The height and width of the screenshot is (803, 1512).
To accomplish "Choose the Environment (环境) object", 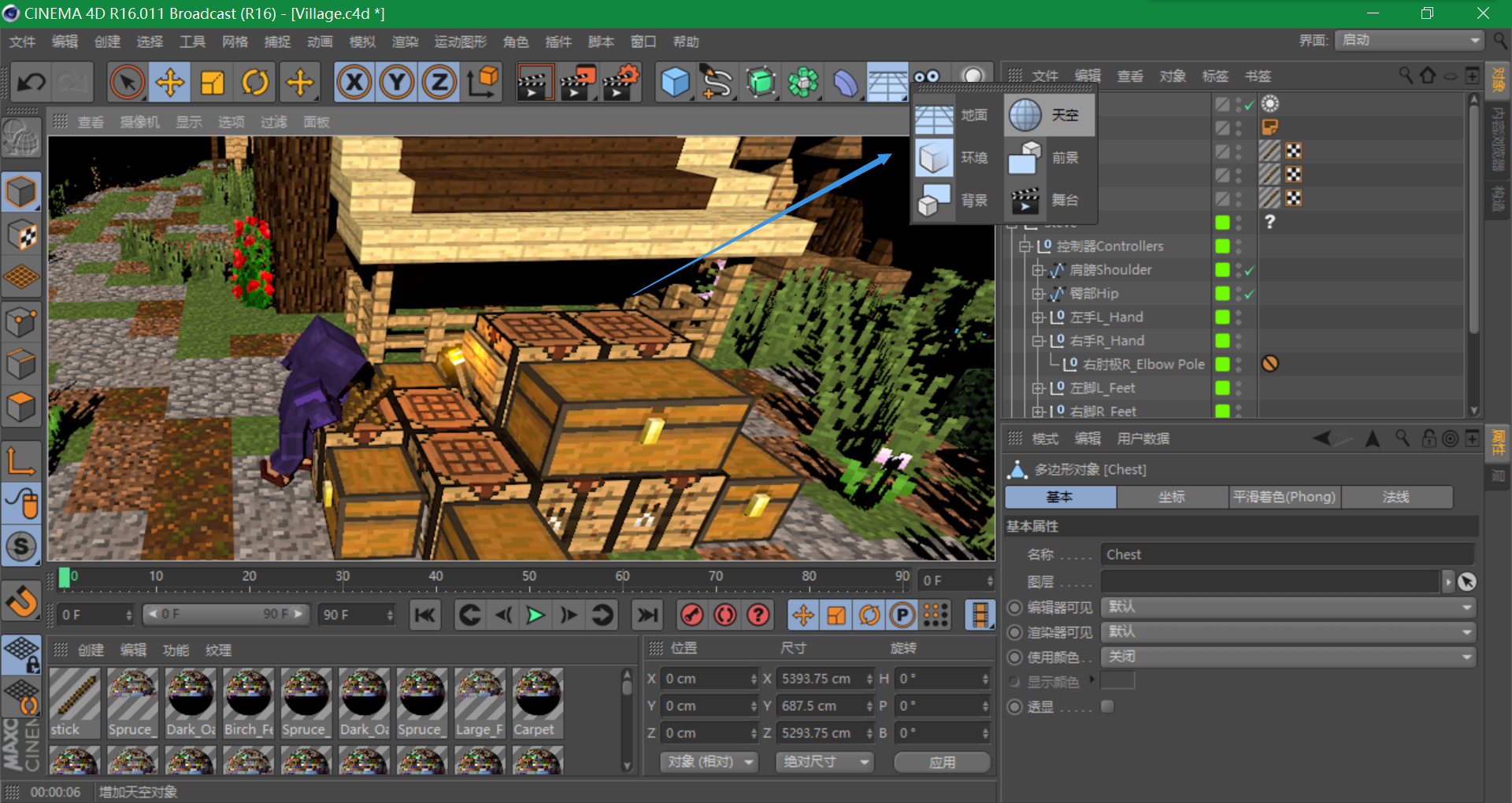I will click(x=955, y=157).
